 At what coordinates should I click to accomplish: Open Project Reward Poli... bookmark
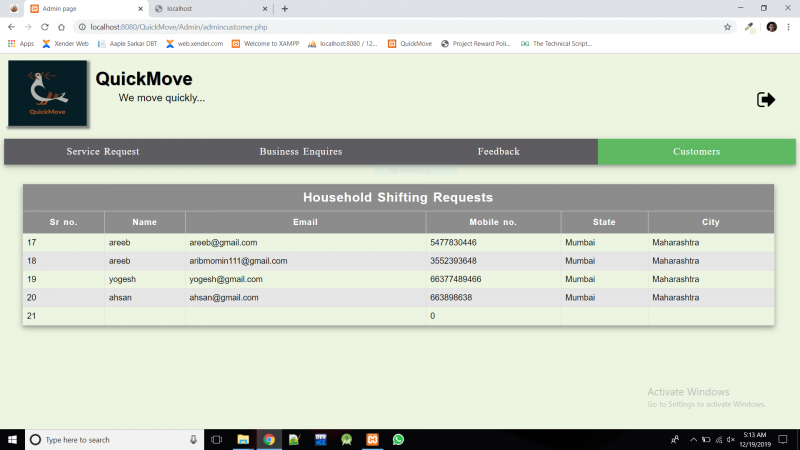tap(476, 44)
